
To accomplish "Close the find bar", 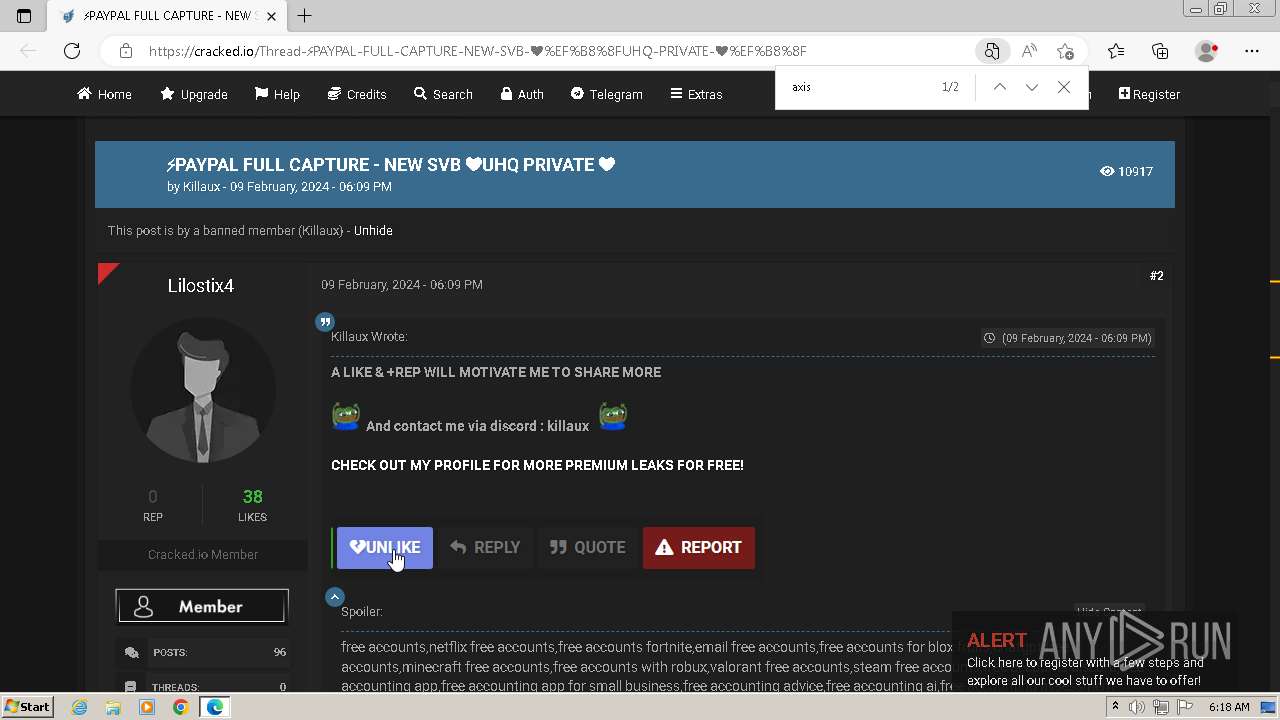I will (x=1064, y=87).
